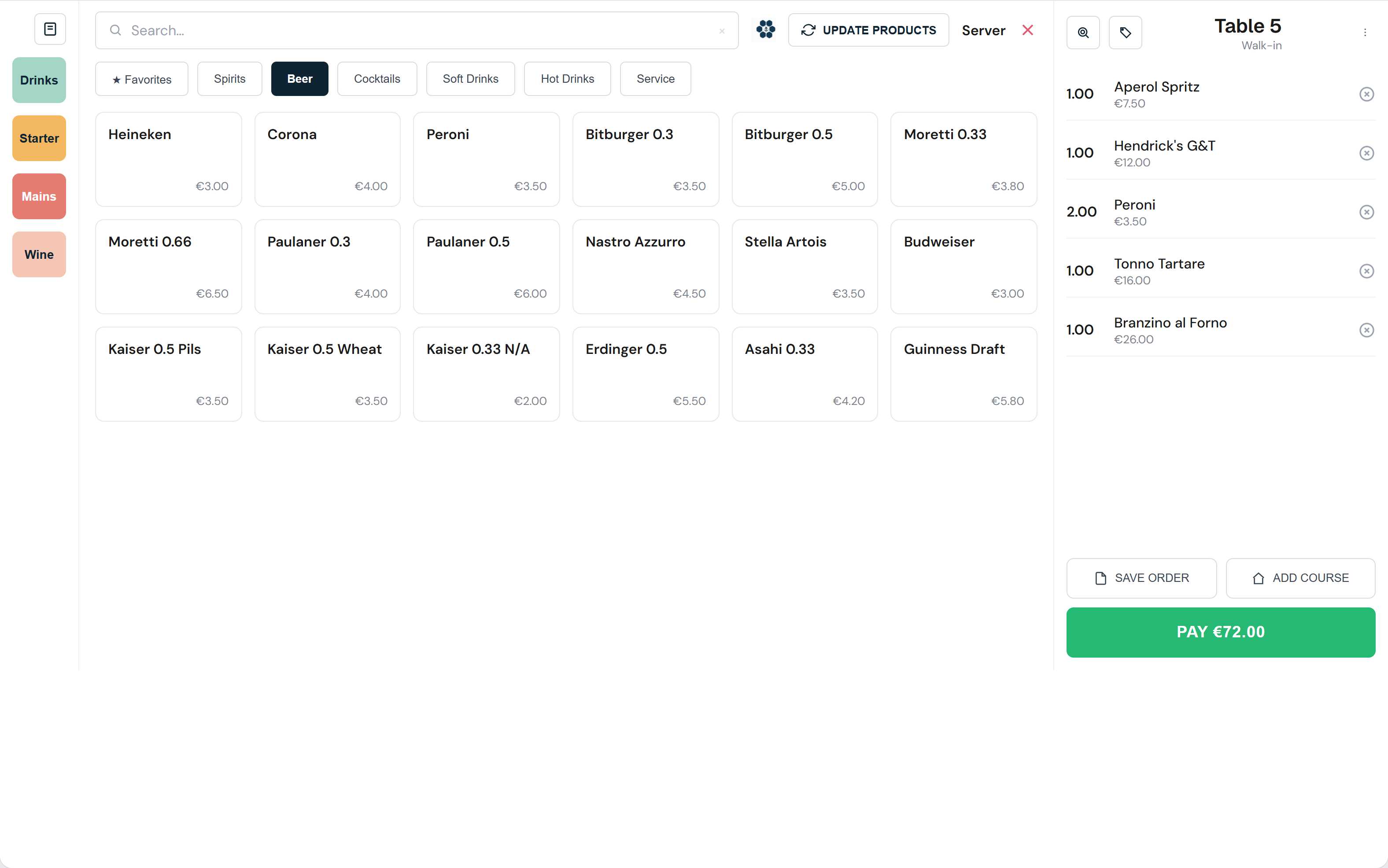This screenshot has width=1388, height=868.
Task: Add Moretti 0.33 to the order
Action: pyautogui.click(x=963, y=160)
